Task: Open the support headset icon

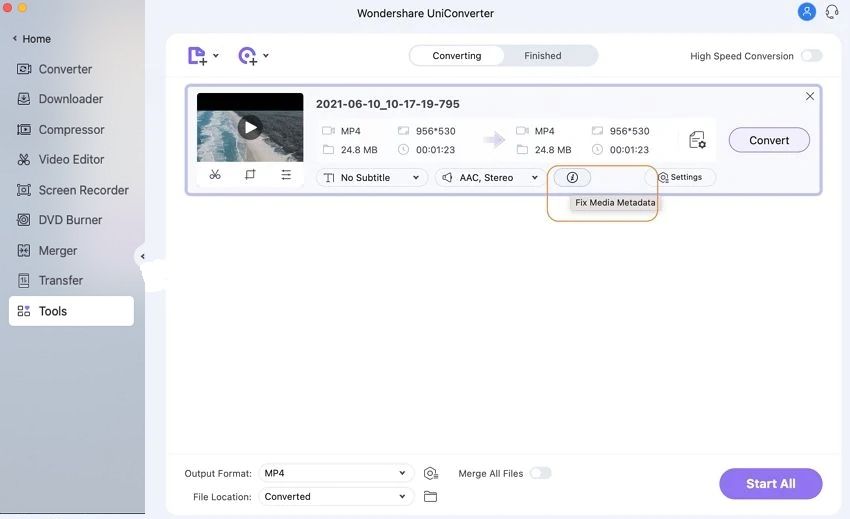Action: 832,11
